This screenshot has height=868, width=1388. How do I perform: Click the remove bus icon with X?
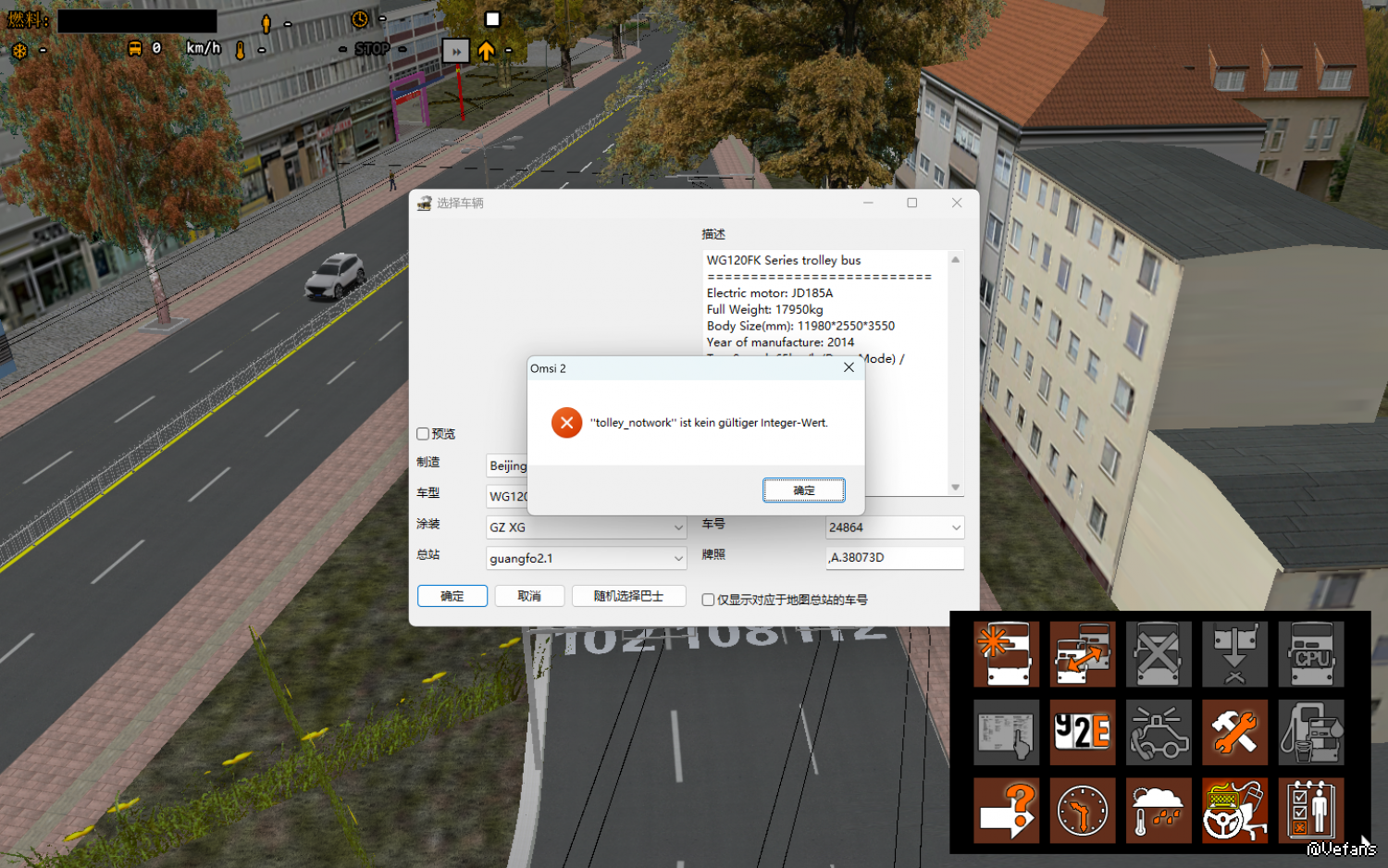(1159, 654)
